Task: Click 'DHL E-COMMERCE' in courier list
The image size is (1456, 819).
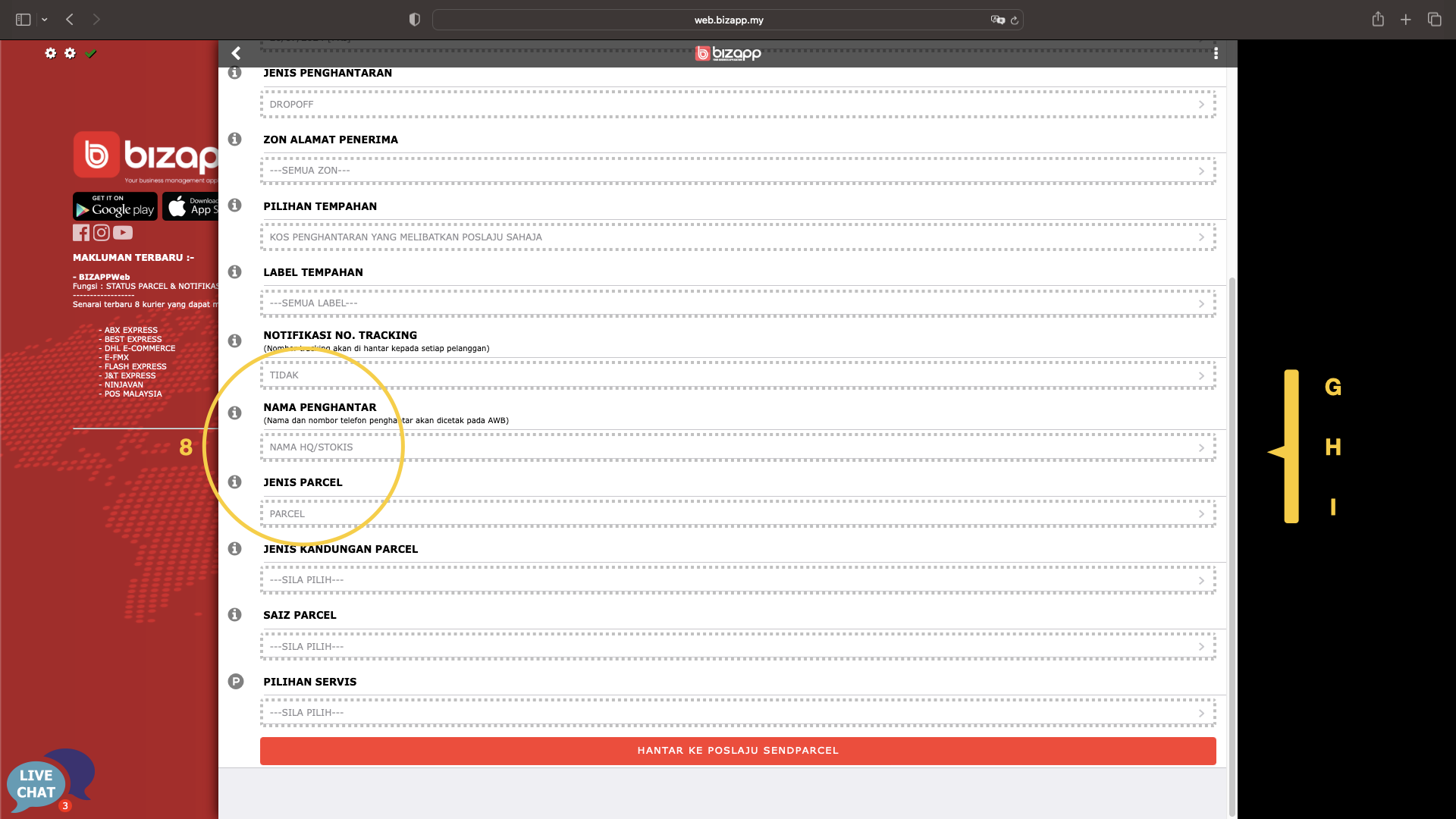Action: (x=140, y=348)
